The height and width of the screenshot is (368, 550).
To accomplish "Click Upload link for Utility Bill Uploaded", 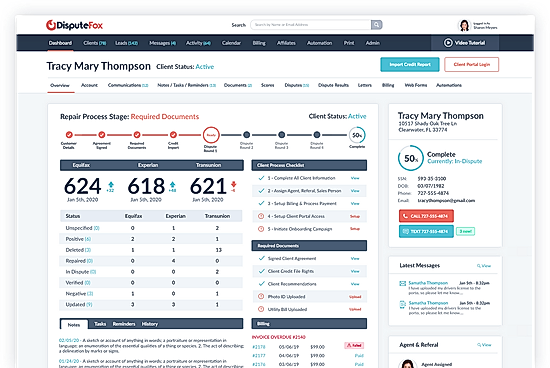I will tap(355, 309).
